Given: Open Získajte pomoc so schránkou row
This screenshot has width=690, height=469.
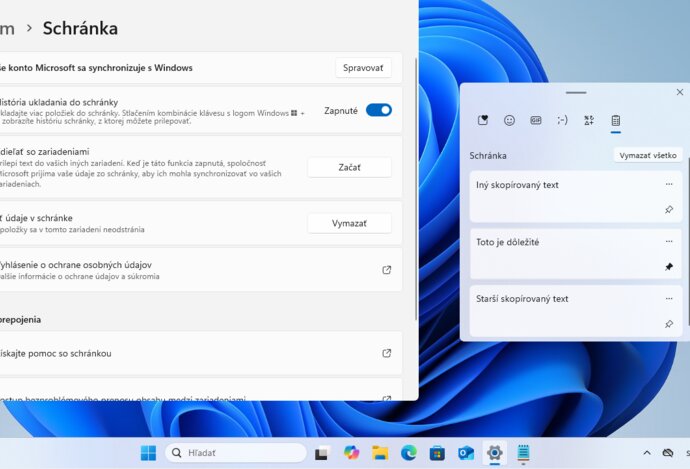Looking at the screenshot, I should [201, 353].
